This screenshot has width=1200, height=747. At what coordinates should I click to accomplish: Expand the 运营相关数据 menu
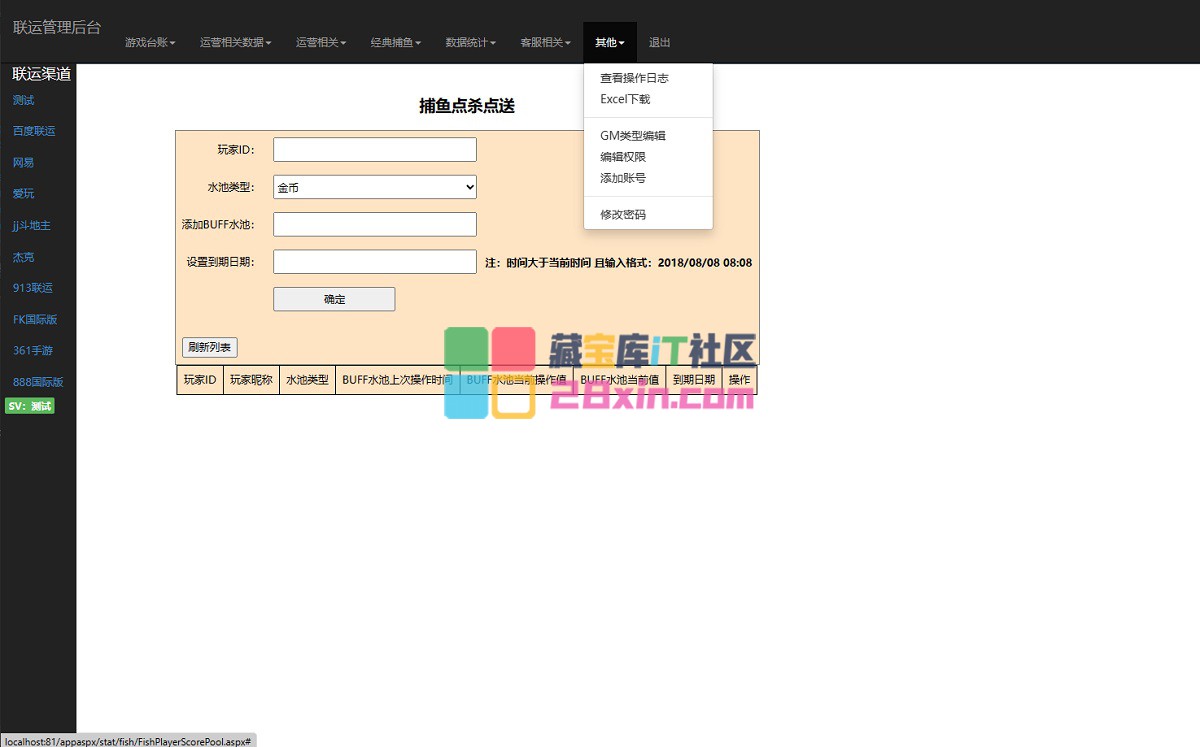(x=235, y=43)
